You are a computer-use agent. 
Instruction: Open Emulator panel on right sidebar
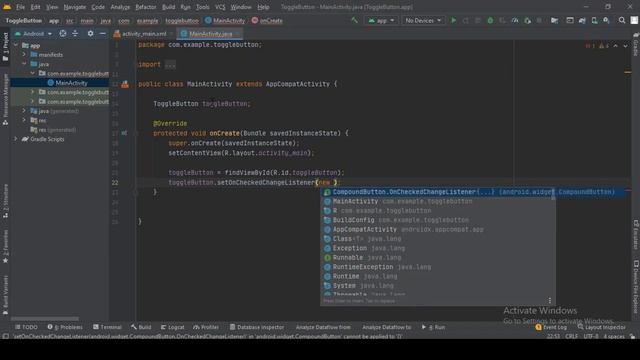click(x=636, y=235)
